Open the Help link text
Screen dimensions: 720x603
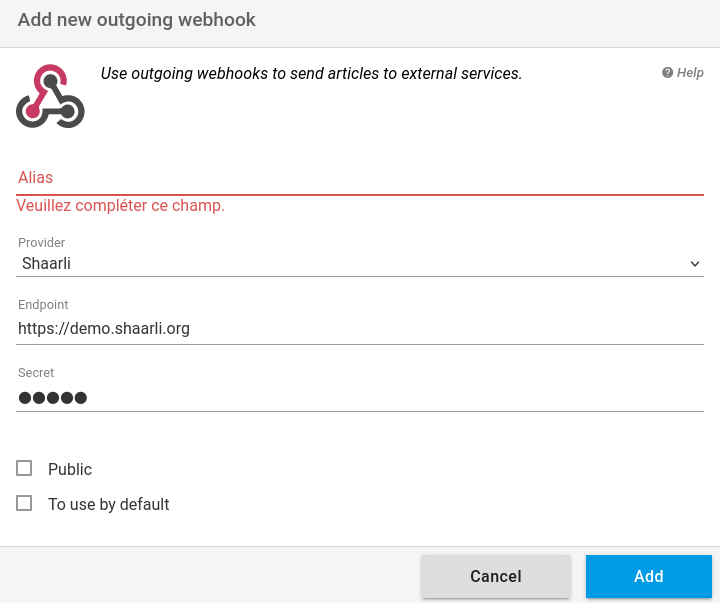[690, 73]
